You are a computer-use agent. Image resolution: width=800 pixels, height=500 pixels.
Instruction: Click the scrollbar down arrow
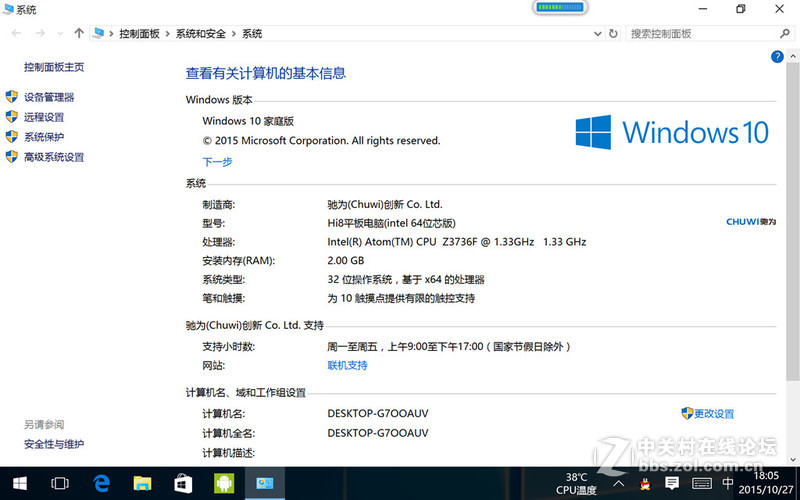pyautogui.click(x=793, y=460)
